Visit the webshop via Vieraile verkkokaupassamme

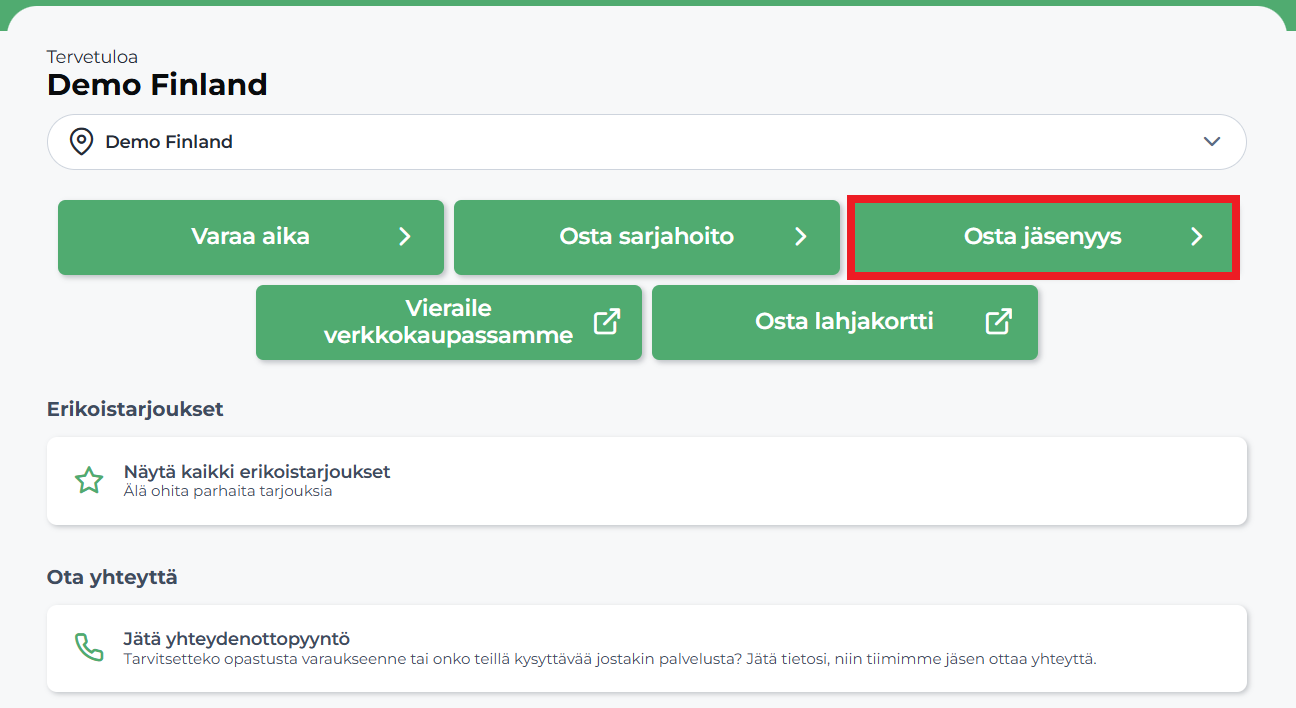tap(448, 322)
